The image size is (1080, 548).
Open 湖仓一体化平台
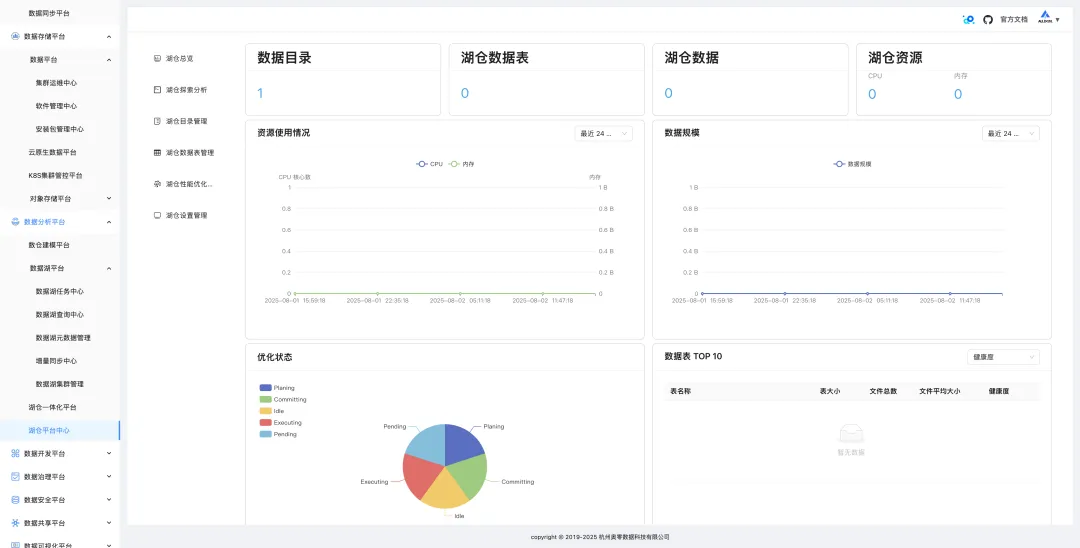click(x=52, y=408)
